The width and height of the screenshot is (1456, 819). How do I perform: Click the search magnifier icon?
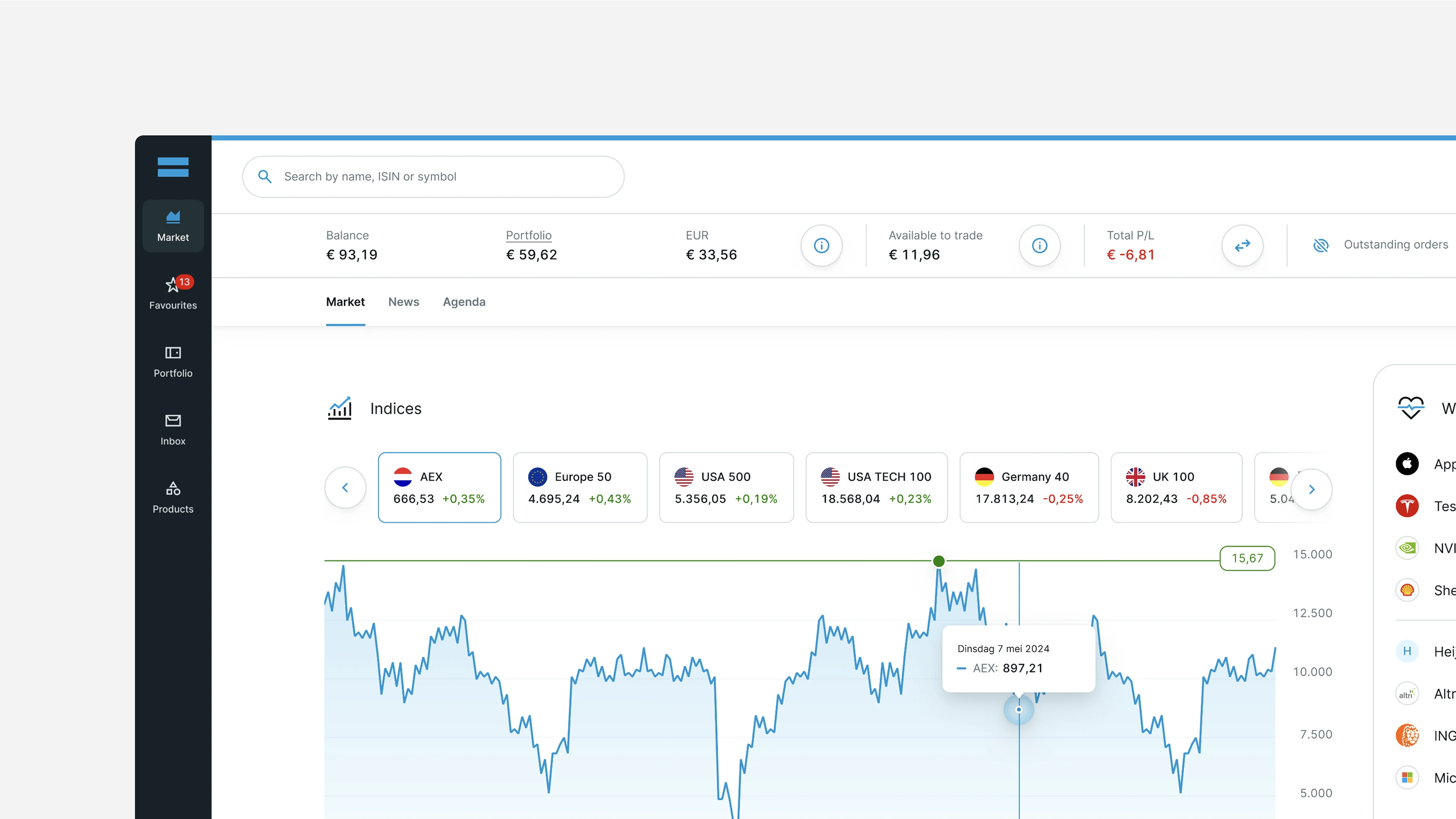[x=265, y=176]
